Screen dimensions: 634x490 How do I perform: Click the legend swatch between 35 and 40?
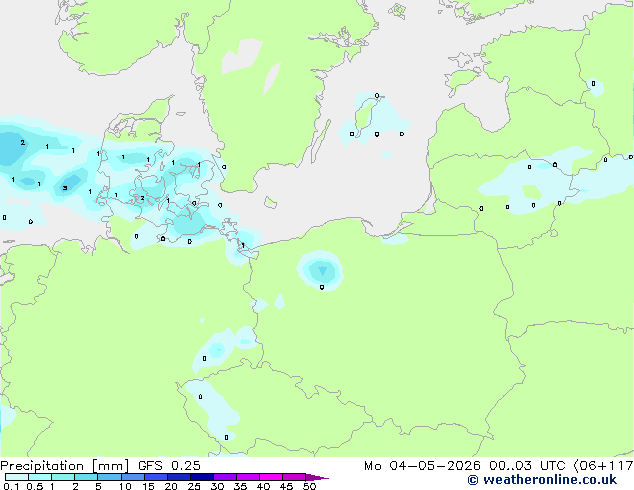point(248,477)
